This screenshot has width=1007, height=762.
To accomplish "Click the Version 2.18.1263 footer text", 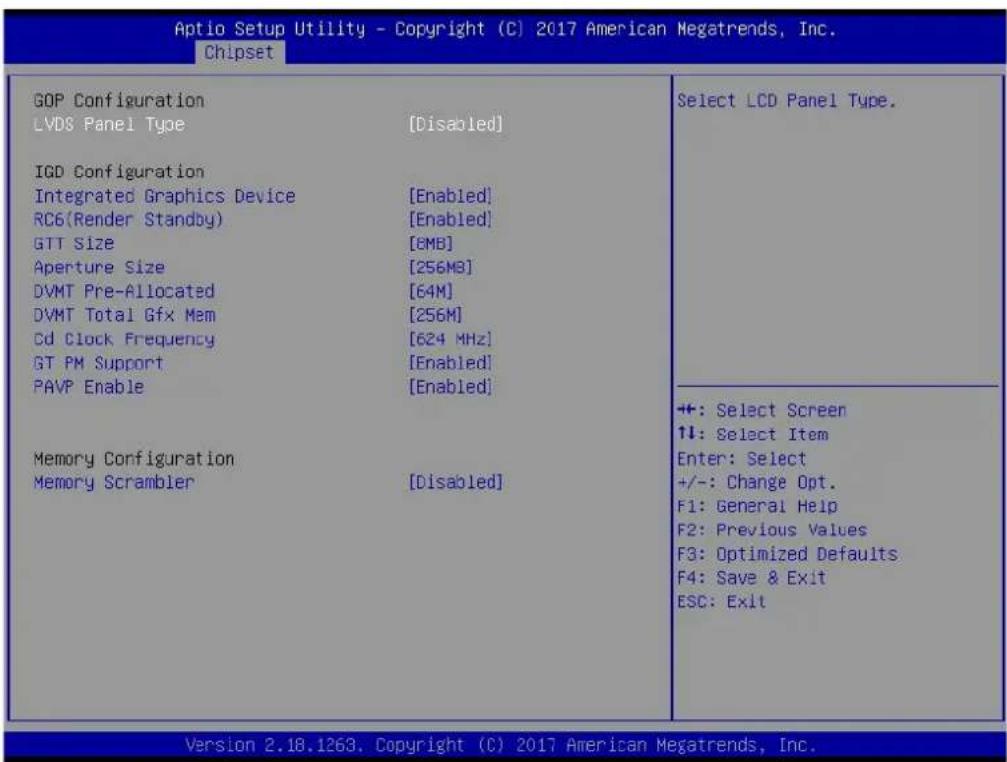I will (x=500, y=745).
